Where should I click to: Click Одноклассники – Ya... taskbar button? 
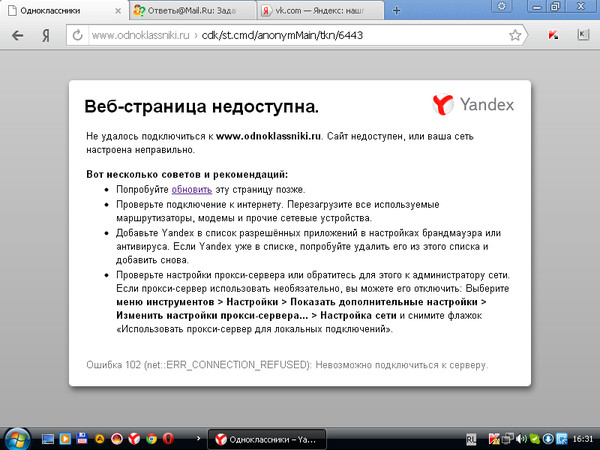click(x=267, y=439)
